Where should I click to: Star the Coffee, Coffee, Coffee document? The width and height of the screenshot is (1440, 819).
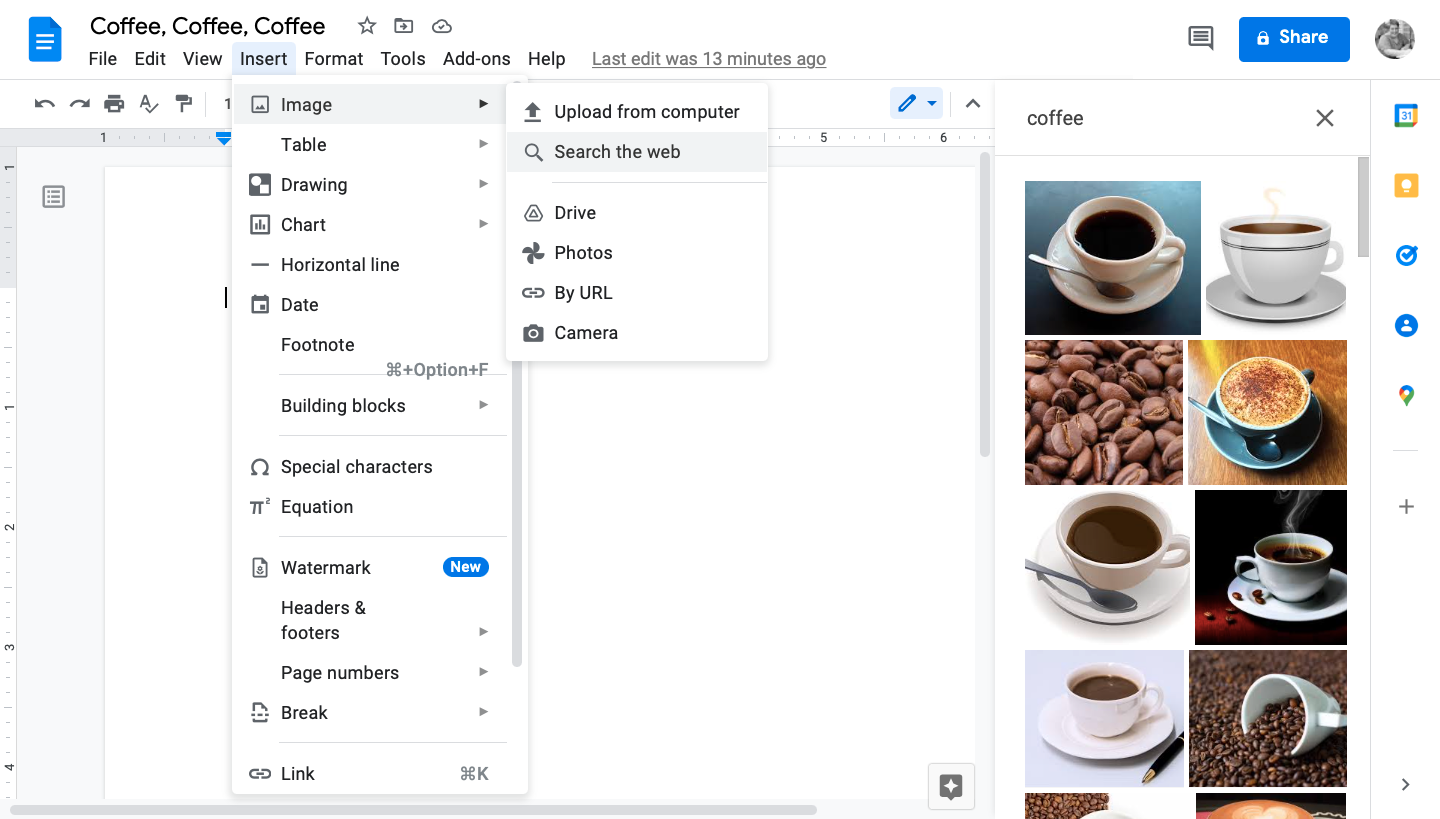coord(367,26)
